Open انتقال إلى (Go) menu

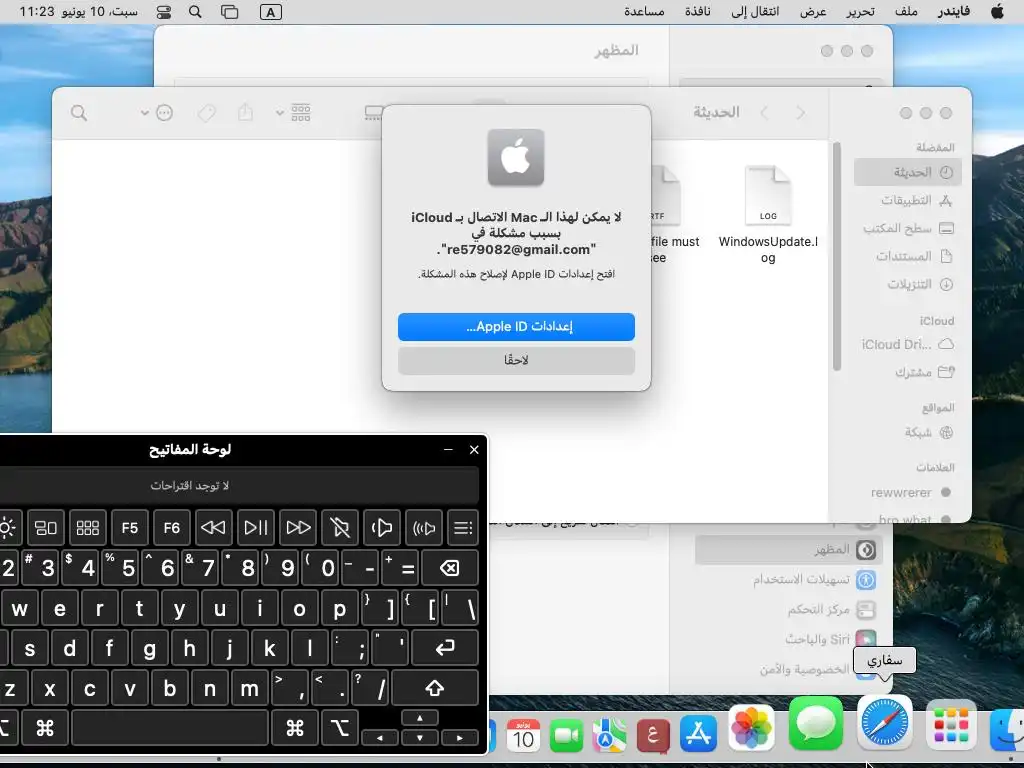tap(755, 12)
